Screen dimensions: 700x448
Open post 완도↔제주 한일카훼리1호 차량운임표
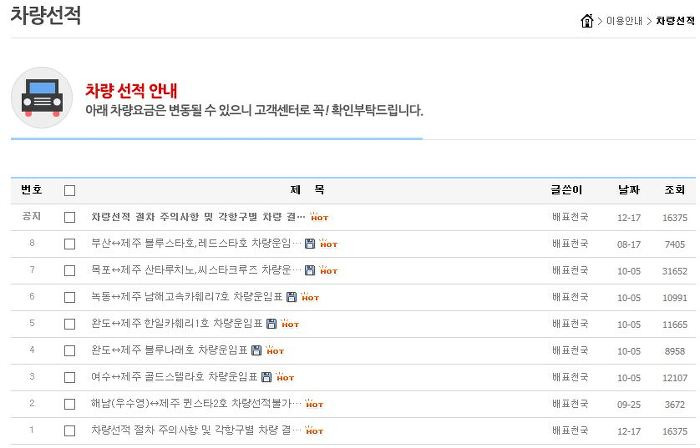[177, 324]
